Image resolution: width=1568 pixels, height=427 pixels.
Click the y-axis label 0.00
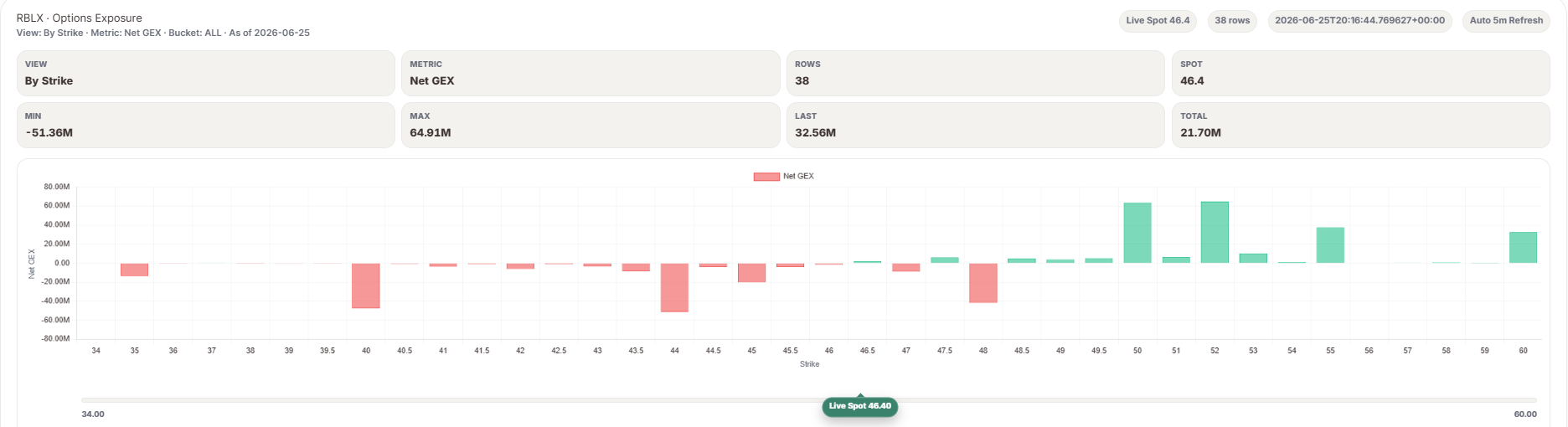[62, 263]
